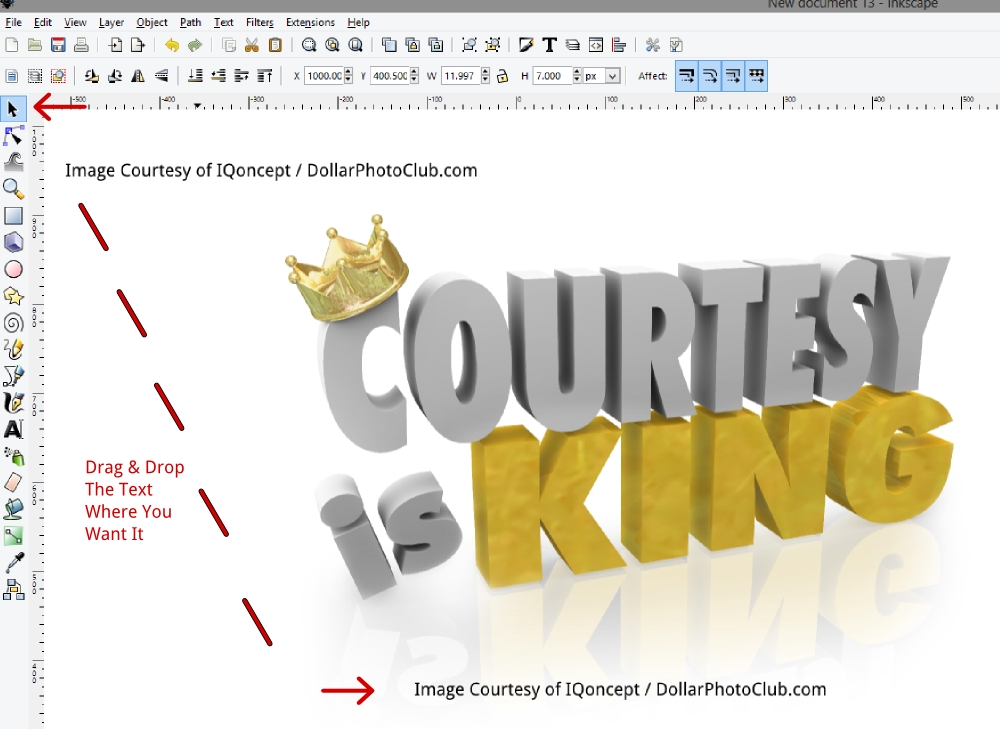Open the Filters menu
This screenshot has height=729, width=1000.
[260, 22]
